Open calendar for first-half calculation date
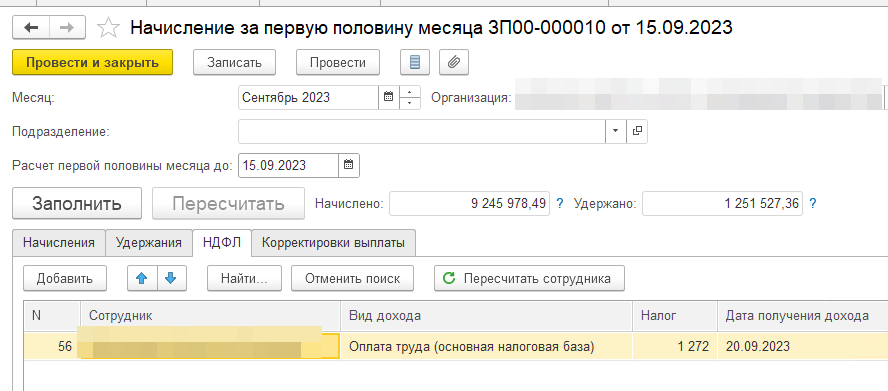Viewport: 888px width, 391px height. point(349,165)
